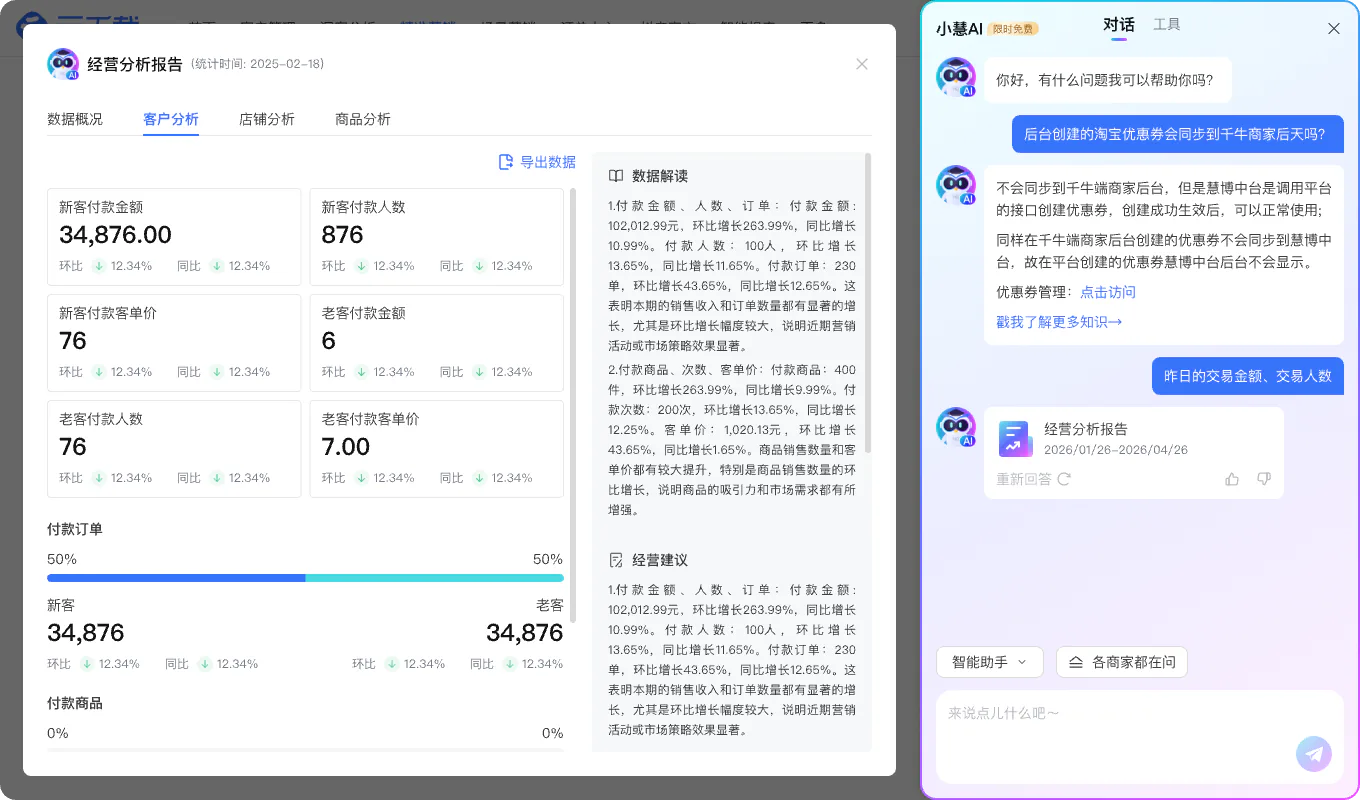This screenshot has height=800, width=1360.
Task: Click the report chart icon in chat card
Action: (1015, 438)
